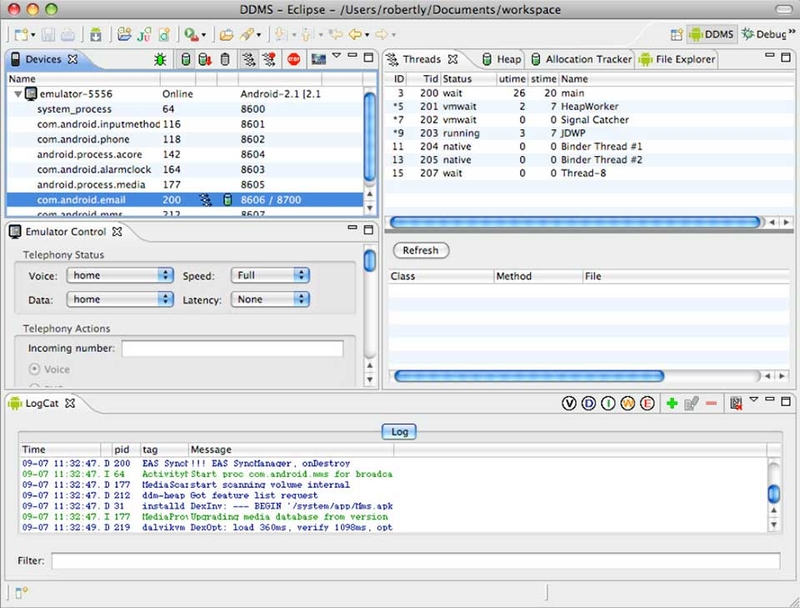Select the main thread row

point(589,93)
